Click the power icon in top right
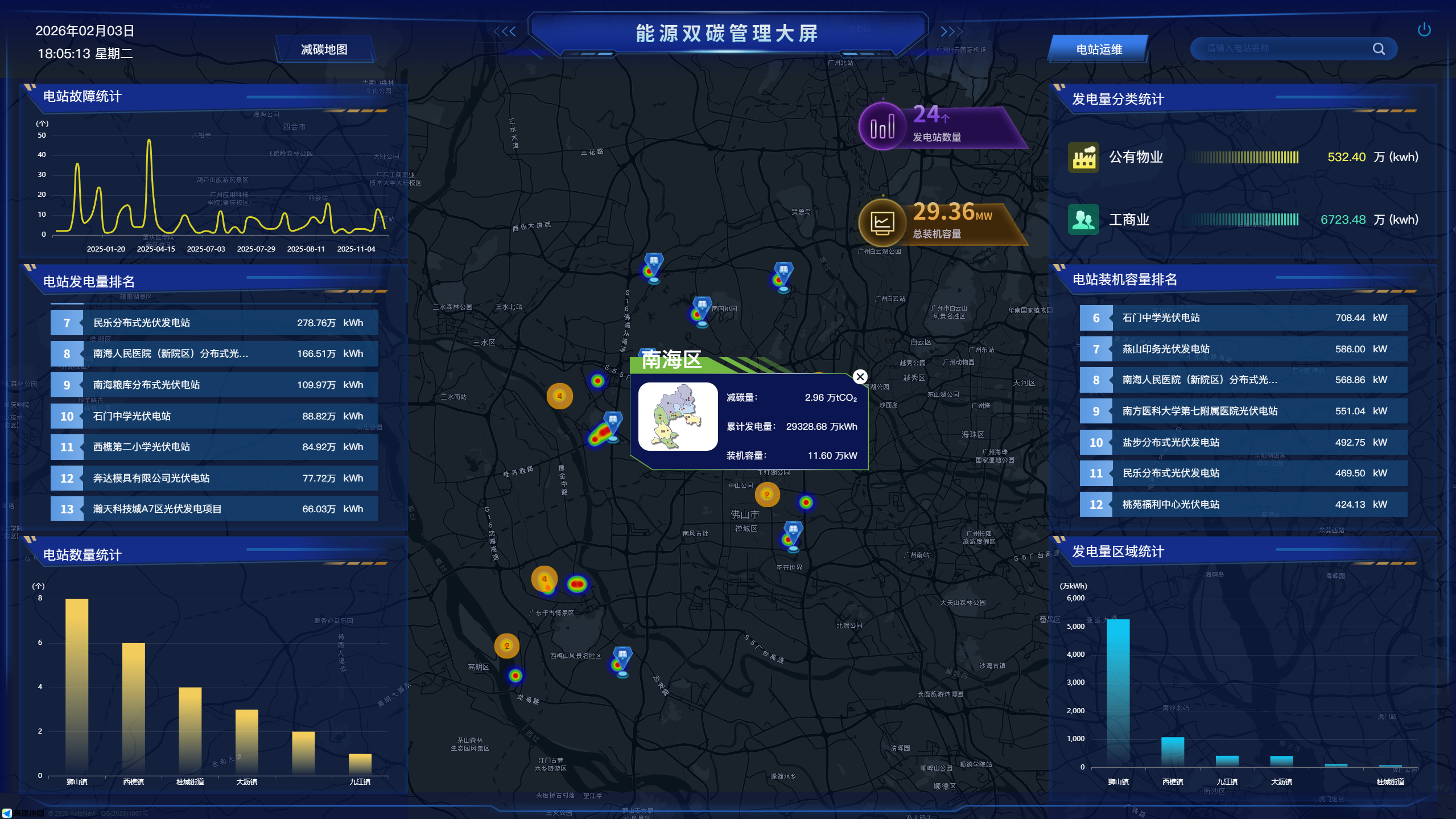Image resolution: width=1456 pixels, height=819 pixels. (x=1424, y=30)
